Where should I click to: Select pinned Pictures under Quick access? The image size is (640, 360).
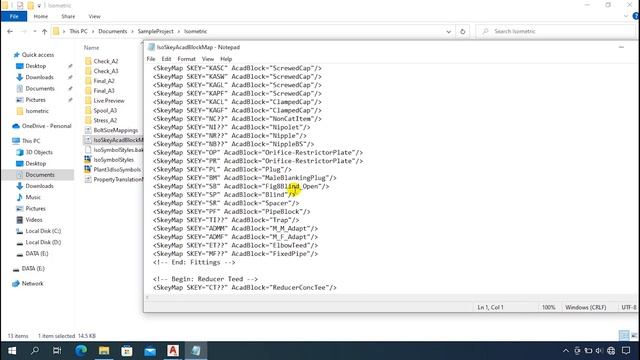pos(36,100)
